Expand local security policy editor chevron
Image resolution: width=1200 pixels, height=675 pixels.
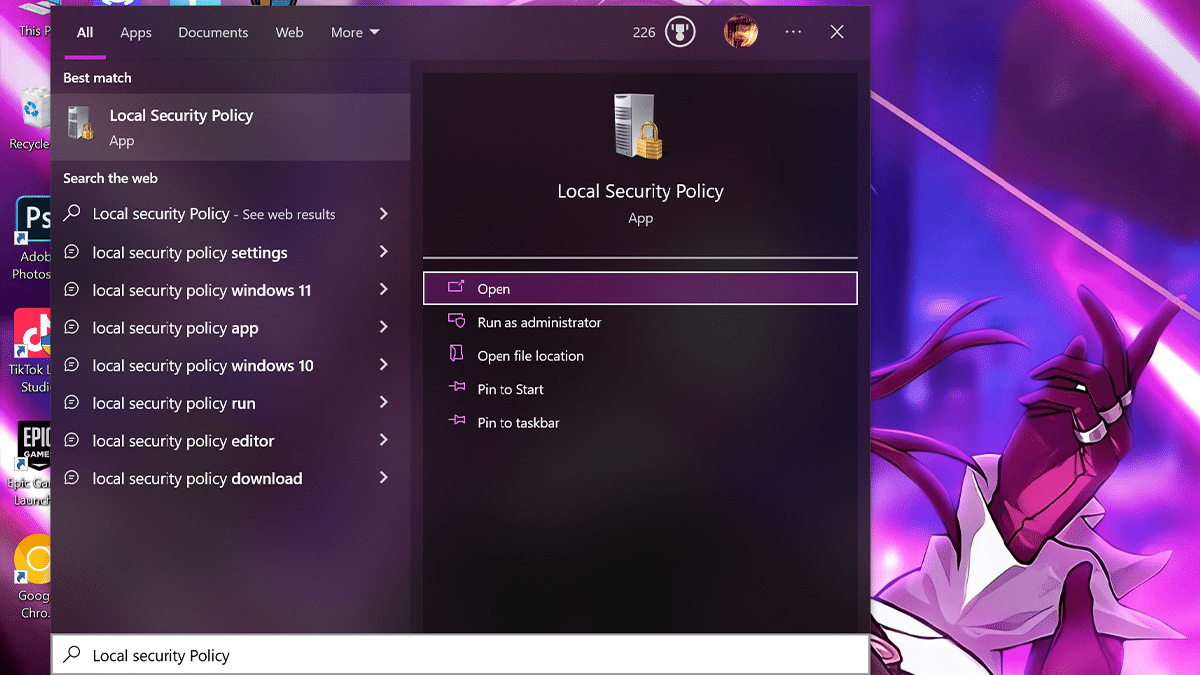[x=384, y=440]
